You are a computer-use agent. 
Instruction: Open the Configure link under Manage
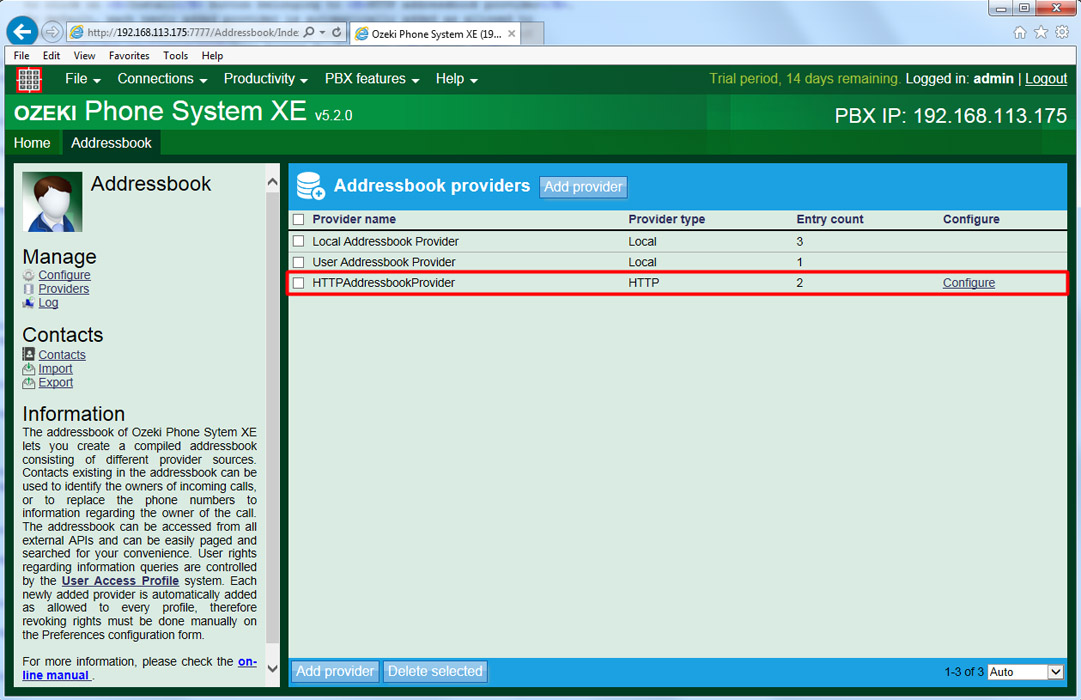[64, 275]
